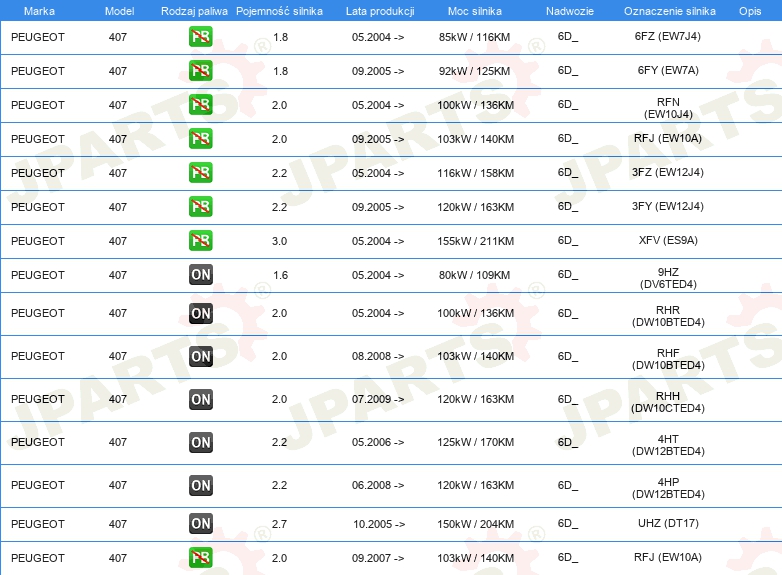Select model 407 in the 9HZ row
This screenshot has height=575, width=782.
[118, 275]
